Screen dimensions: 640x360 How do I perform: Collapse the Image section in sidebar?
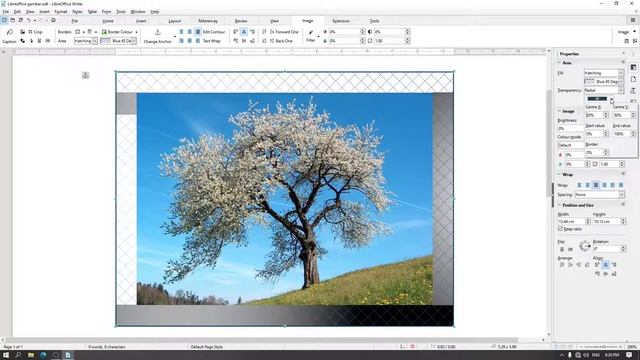click(559, 111)
